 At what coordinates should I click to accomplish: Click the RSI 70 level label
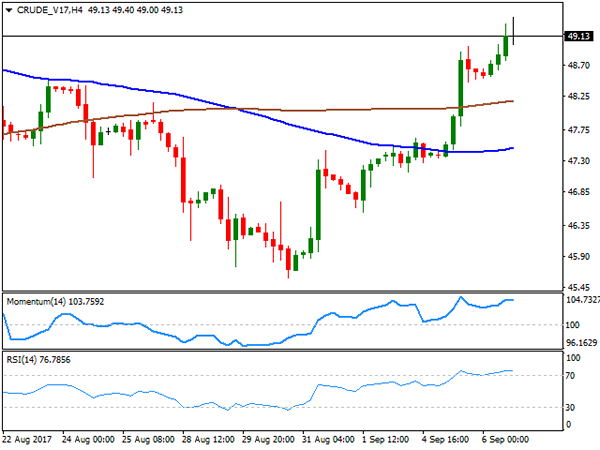pos(571,376)
